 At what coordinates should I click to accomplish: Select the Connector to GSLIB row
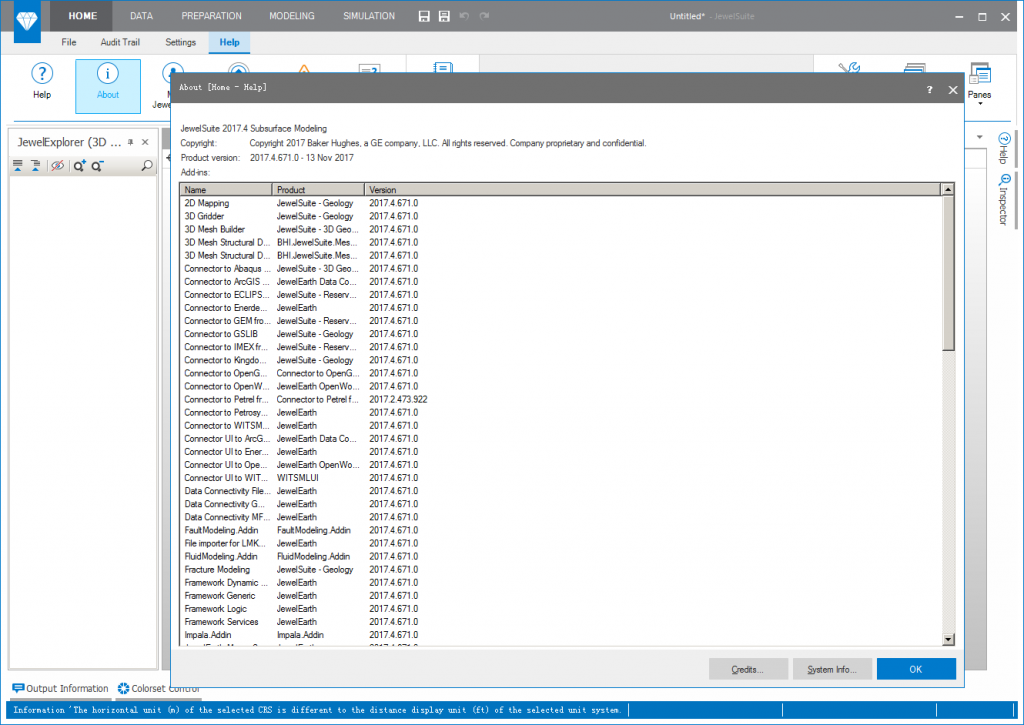(x=561, y=334)
